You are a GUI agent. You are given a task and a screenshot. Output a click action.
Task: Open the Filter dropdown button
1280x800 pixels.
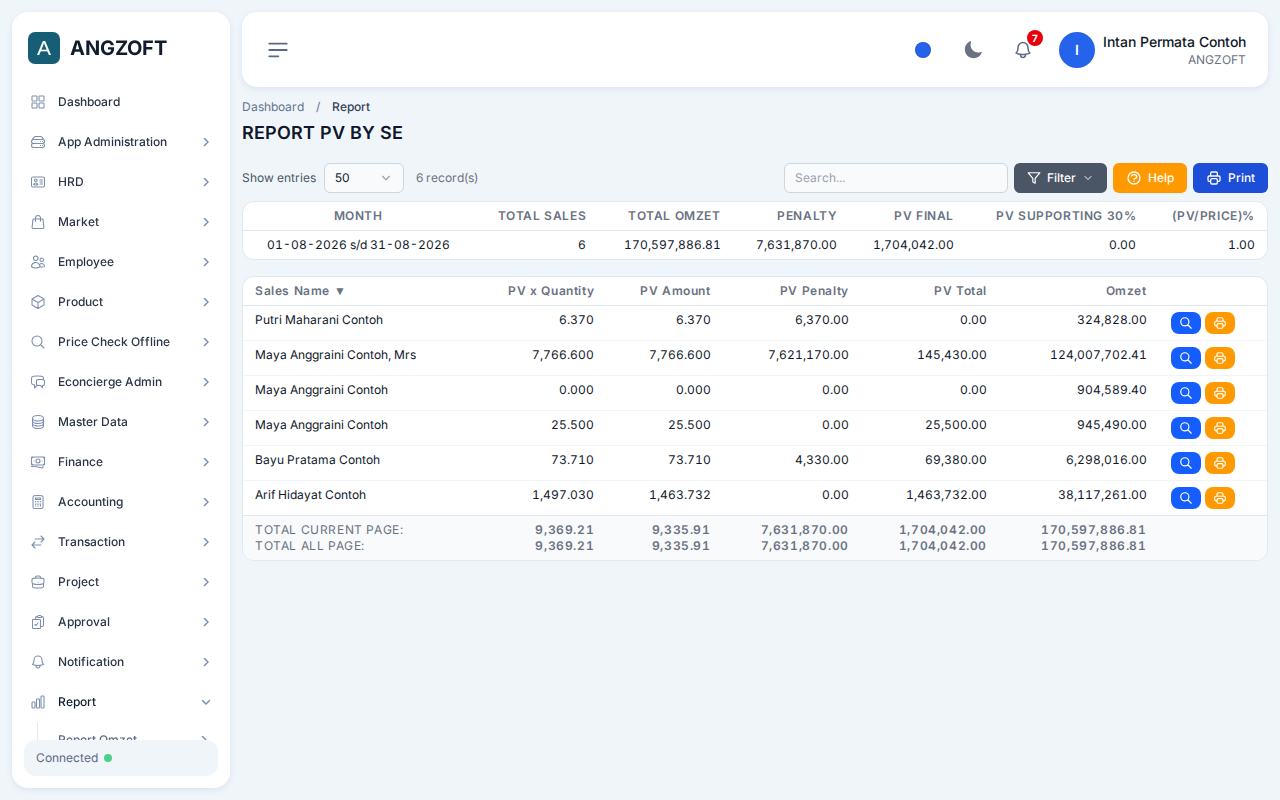click(1060, 178)
